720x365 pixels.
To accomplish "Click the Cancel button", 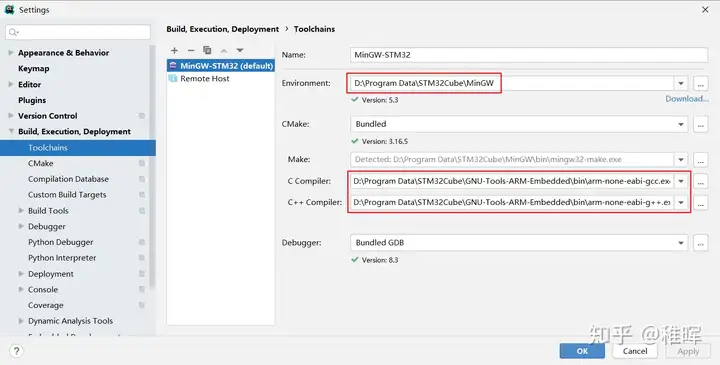I will click(x=635, y=351).
